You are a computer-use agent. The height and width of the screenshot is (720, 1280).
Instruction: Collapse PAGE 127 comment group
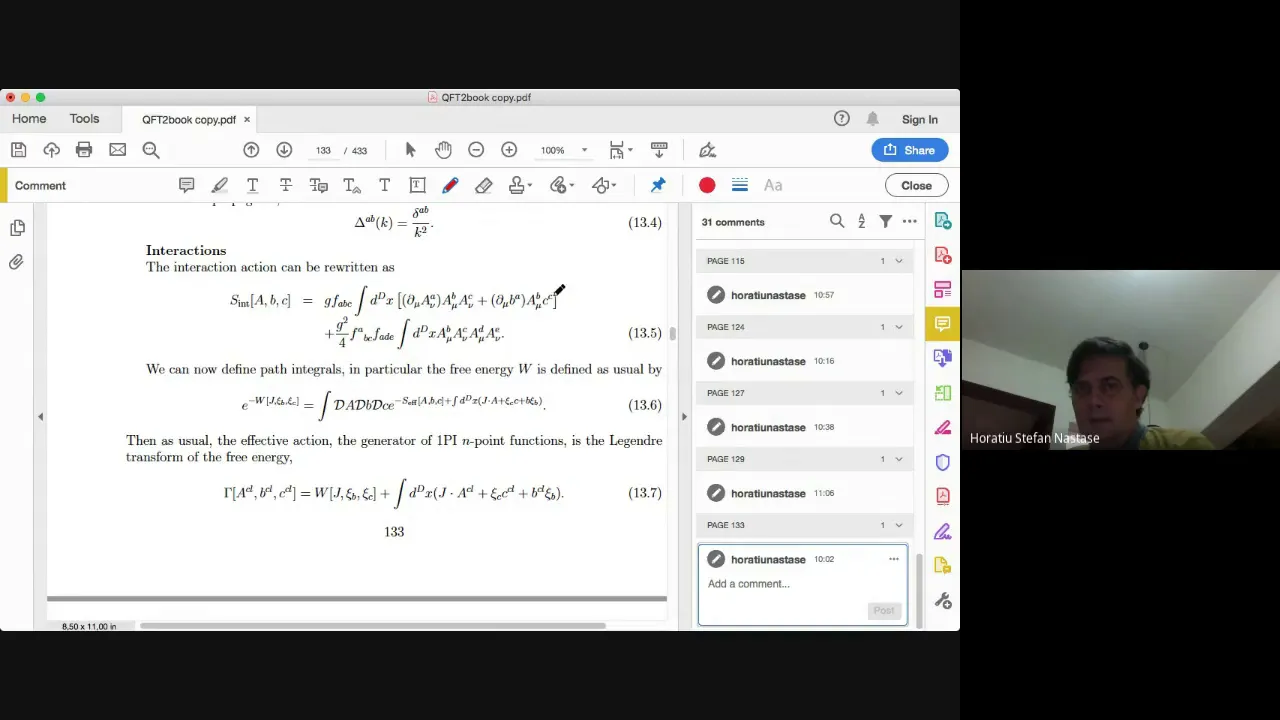pos(898,393)
